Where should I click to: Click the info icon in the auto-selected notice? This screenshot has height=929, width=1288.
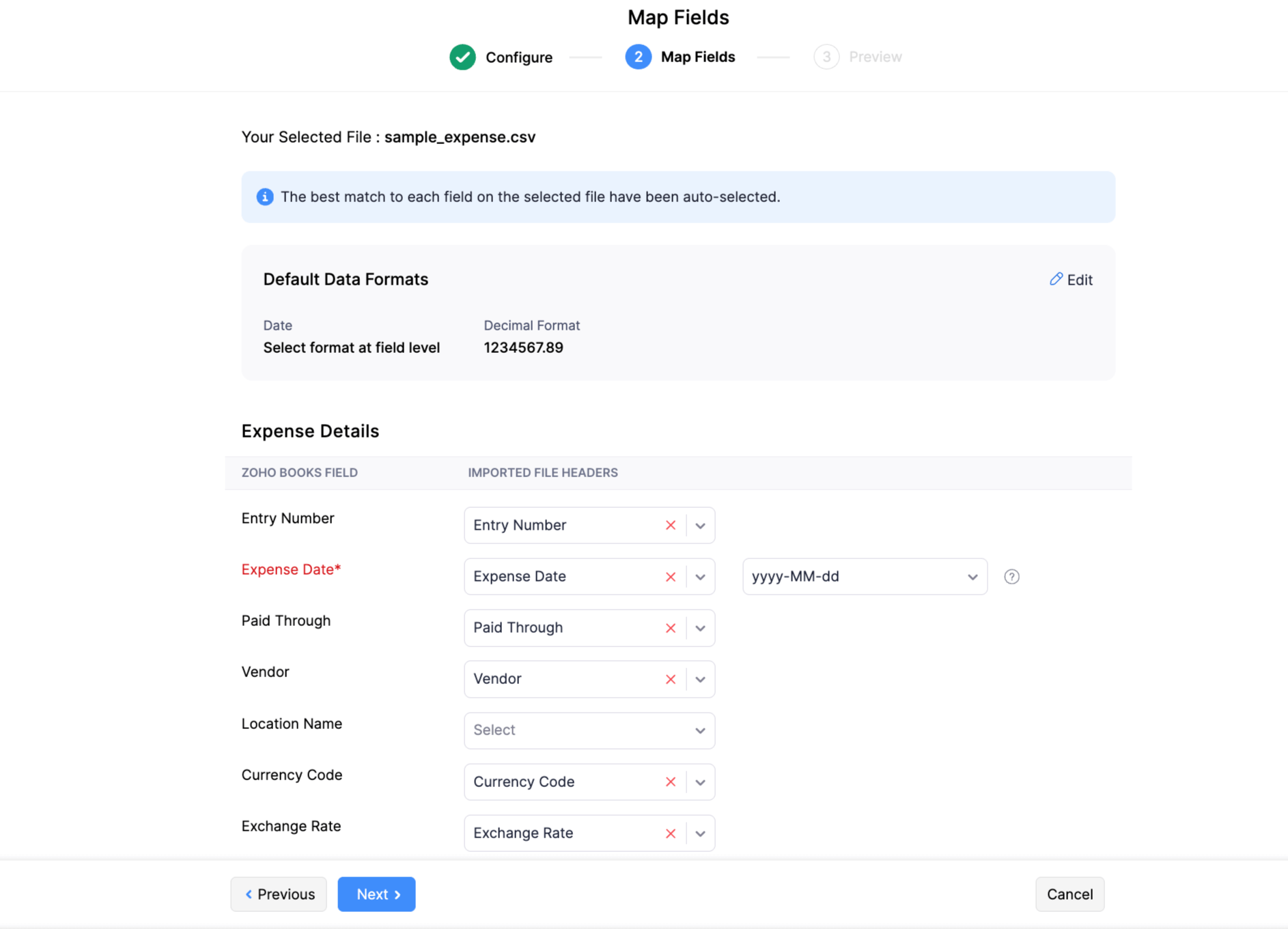click(x=265, y=197)
